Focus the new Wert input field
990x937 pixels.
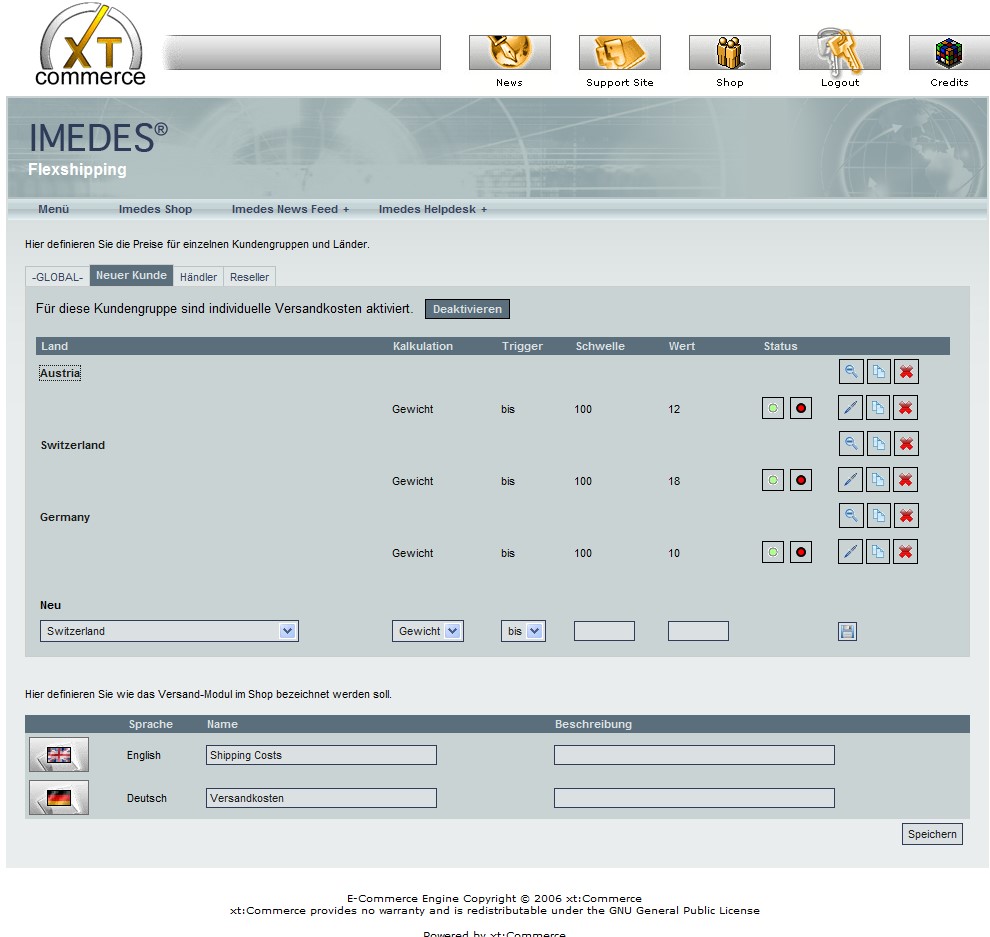coord(698,631)
